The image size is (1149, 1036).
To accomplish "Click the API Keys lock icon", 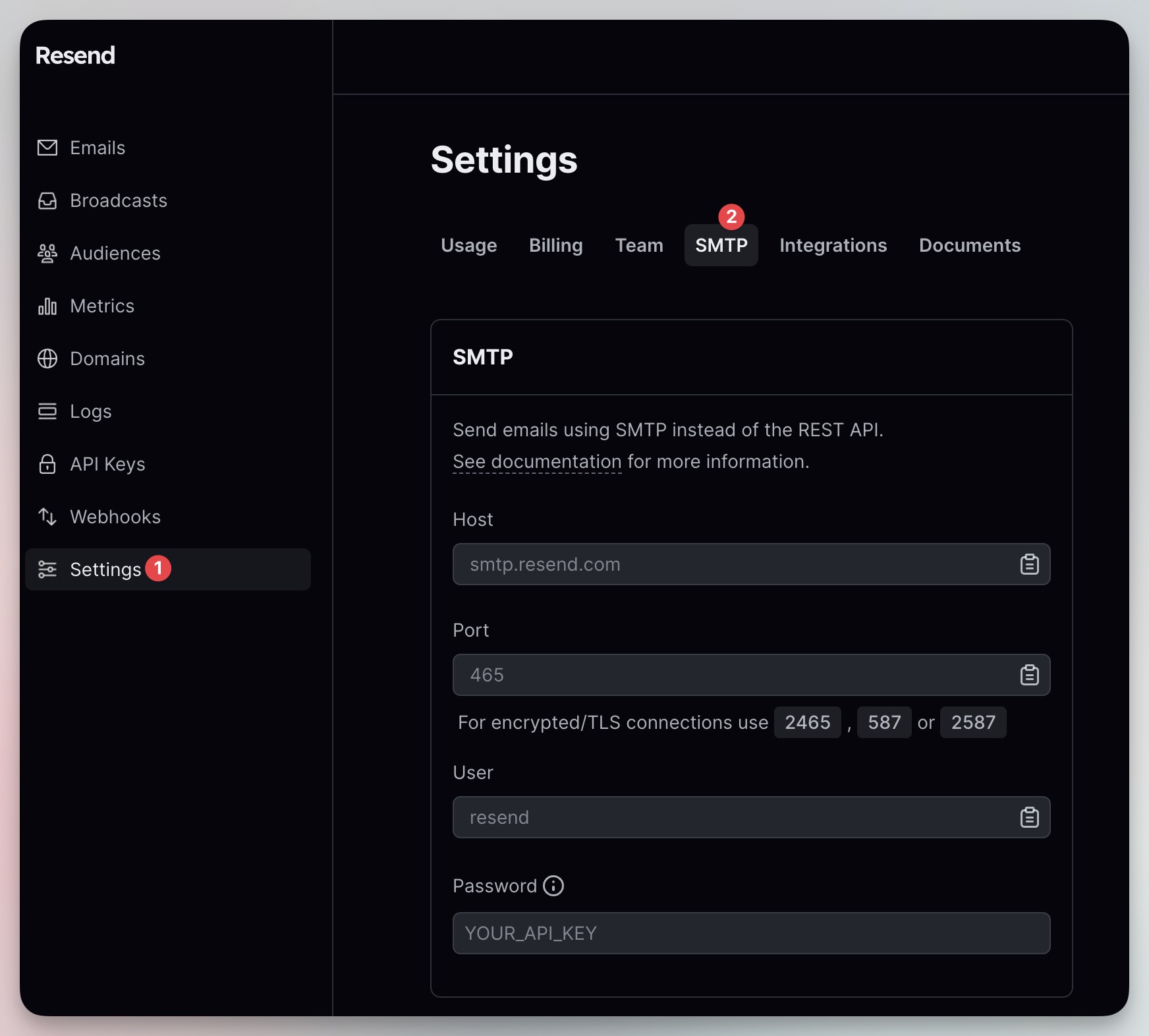I will pos(47,464).
